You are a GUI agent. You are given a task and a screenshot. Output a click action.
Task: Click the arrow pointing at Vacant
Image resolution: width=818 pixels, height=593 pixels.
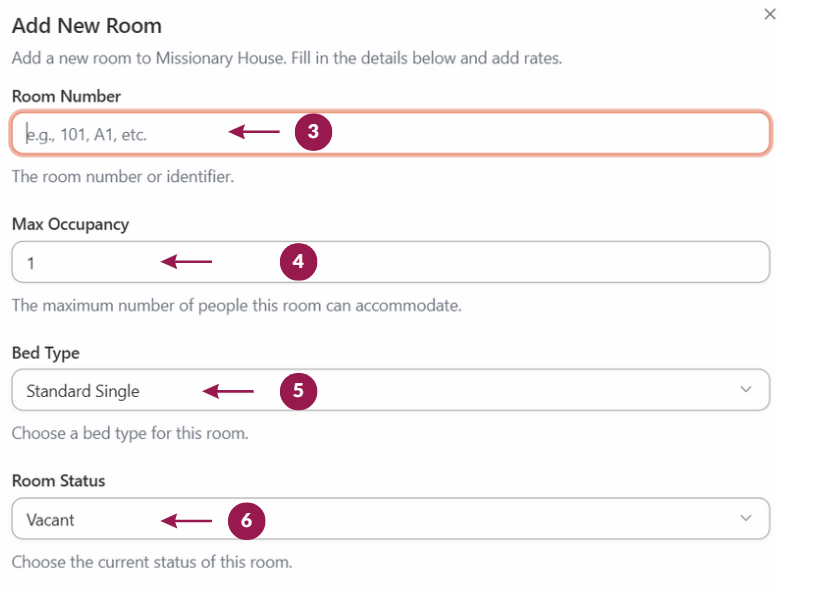187,520
